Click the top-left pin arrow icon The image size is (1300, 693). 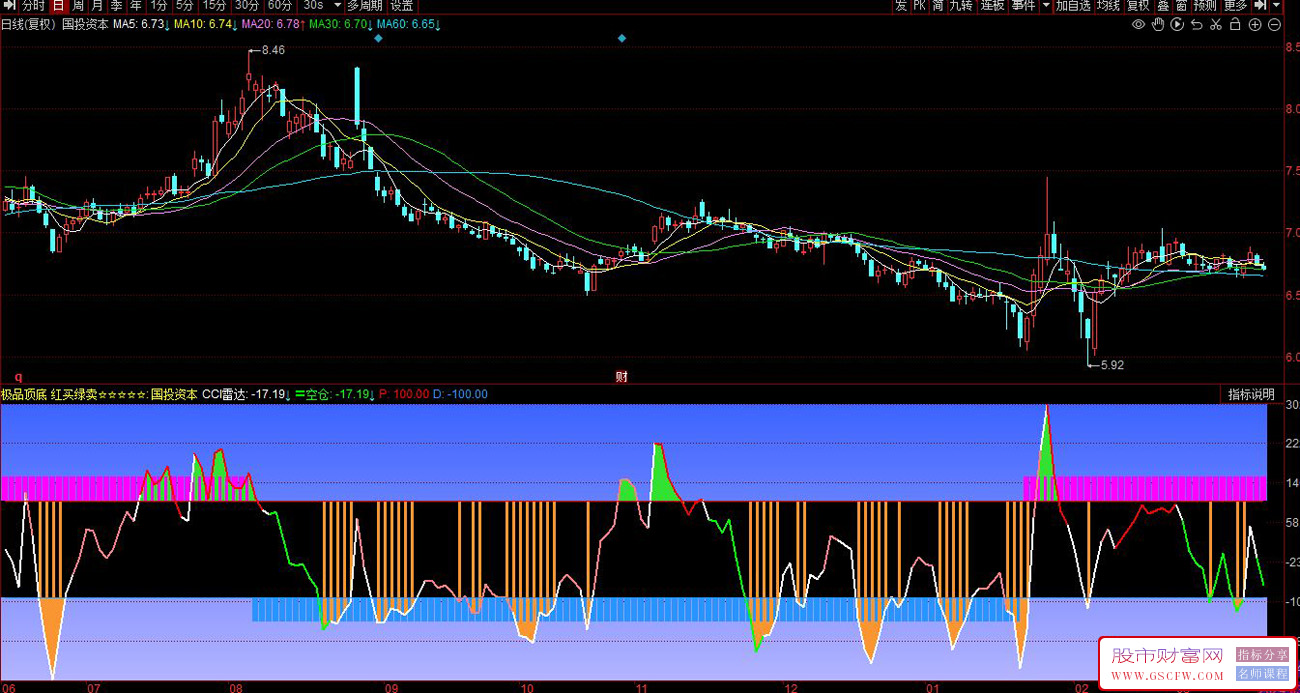[8, 5]
